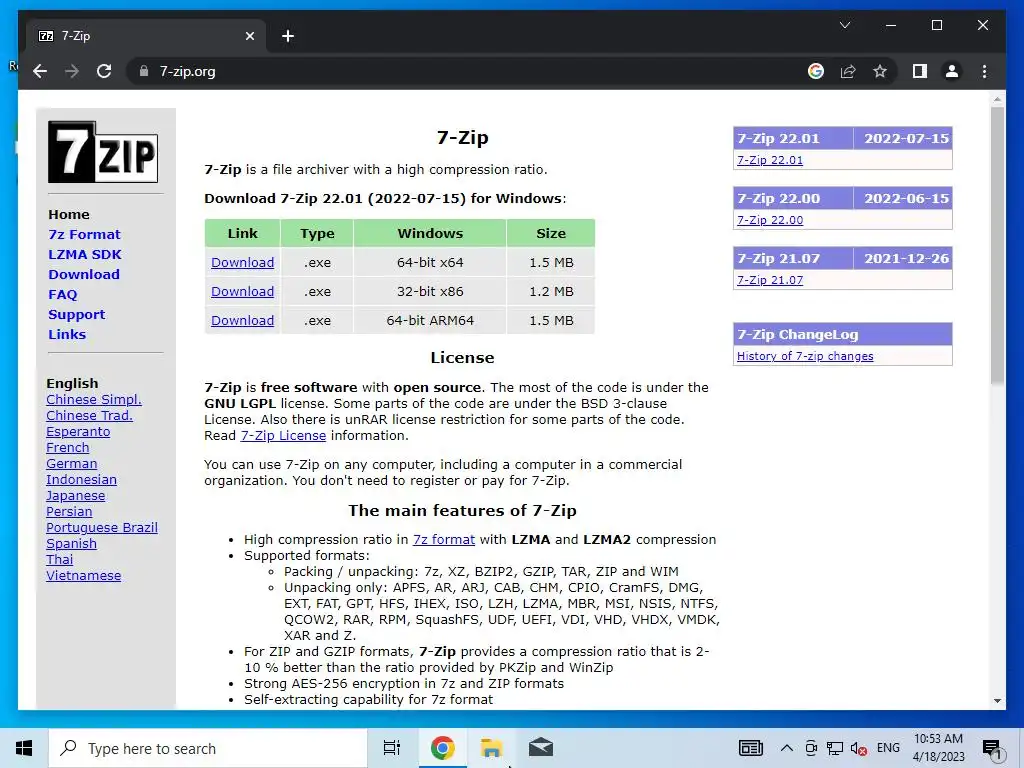1024x768 pixels.
Task: Open History of 7-zip changes
Action: pos(805,356)
